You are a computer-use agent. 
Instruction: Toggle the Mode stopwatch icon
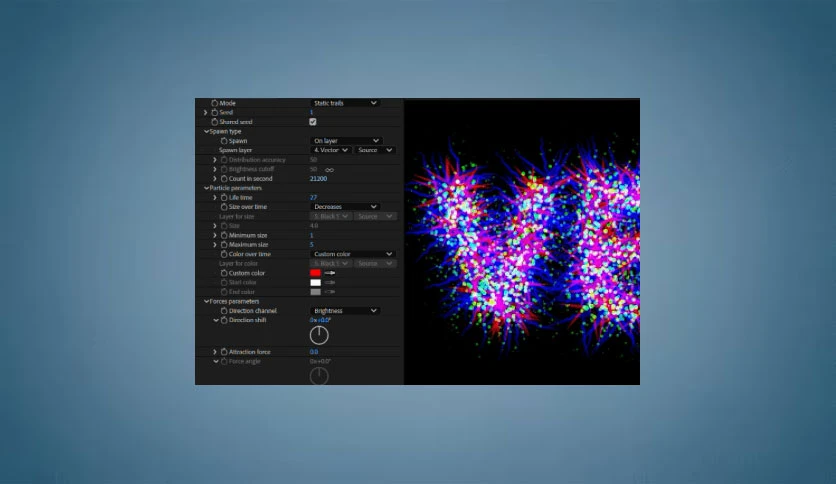pyautogui.click(x=214, y=103)
